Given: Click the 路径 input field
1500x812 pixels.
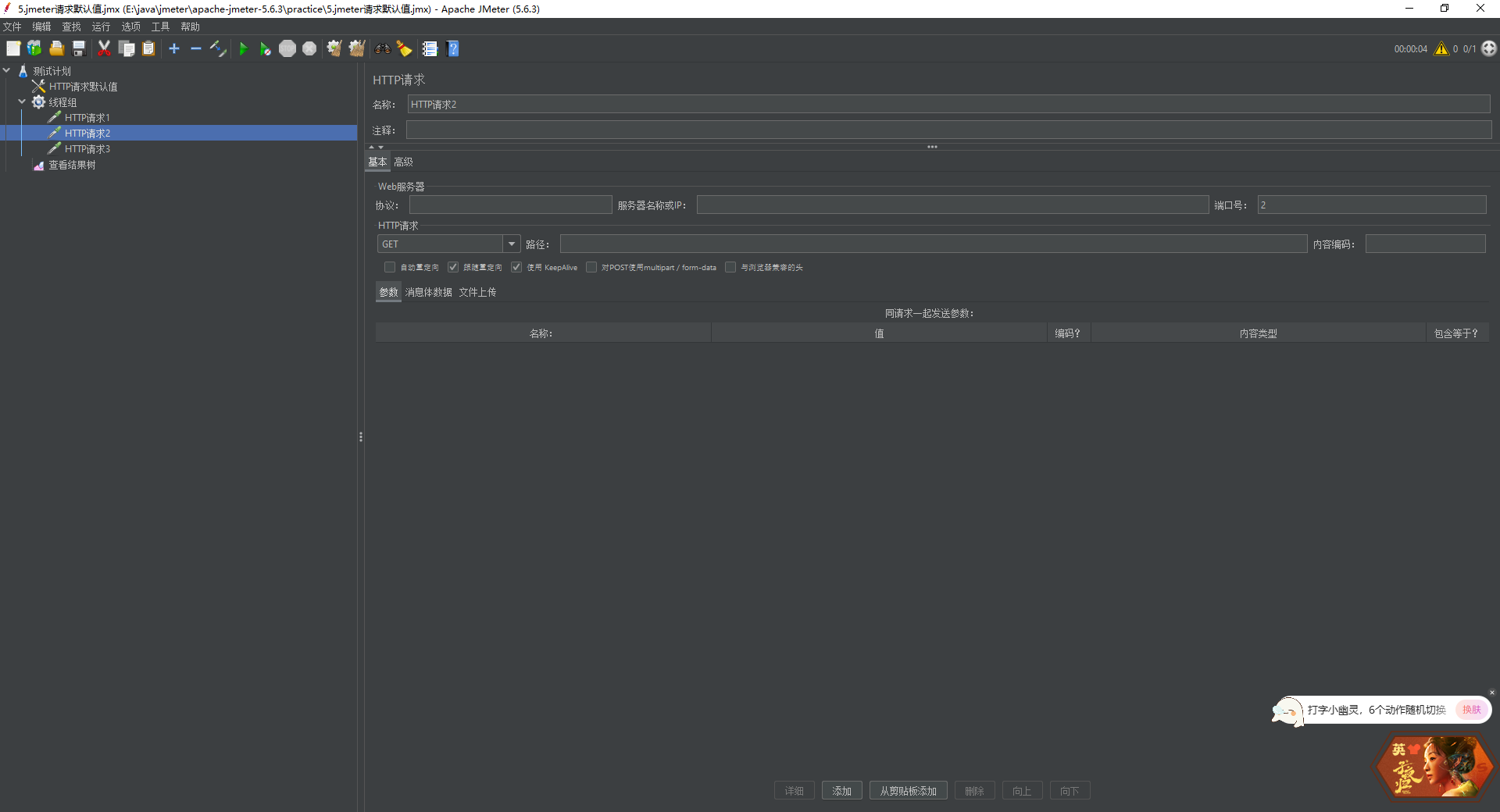Looking at the screenshot, I should pos(933,244).
